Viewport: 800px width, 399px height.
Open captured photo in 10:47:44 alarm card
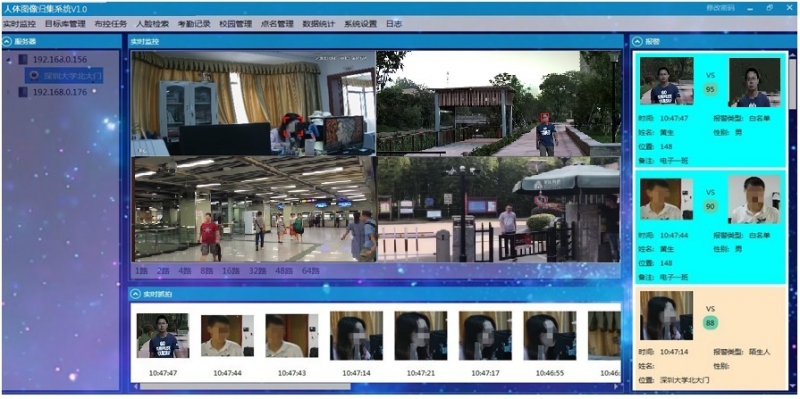(x=666, y=199)
